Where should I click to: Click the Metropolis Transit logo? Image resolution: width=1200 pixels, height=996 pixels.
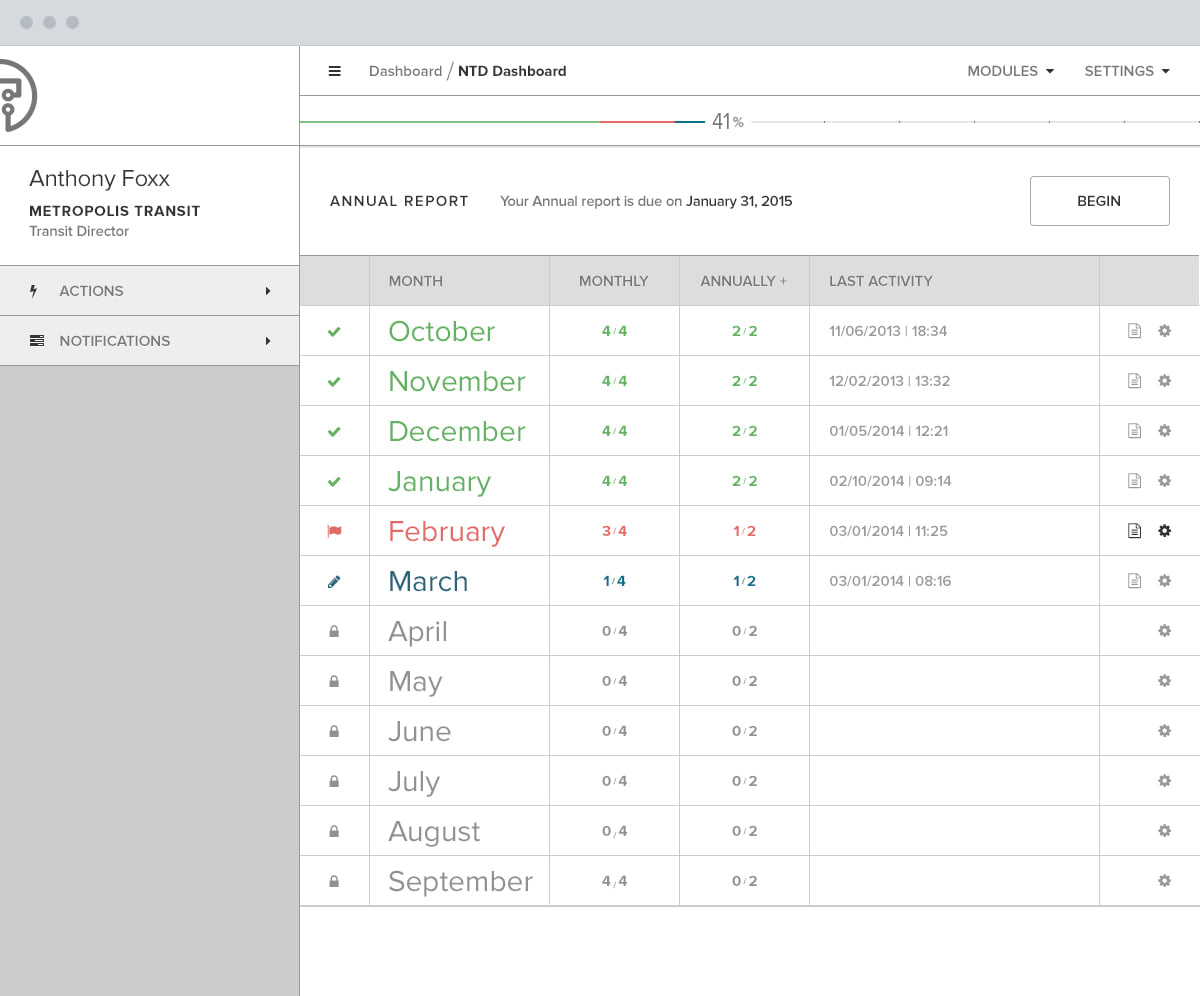17,96
